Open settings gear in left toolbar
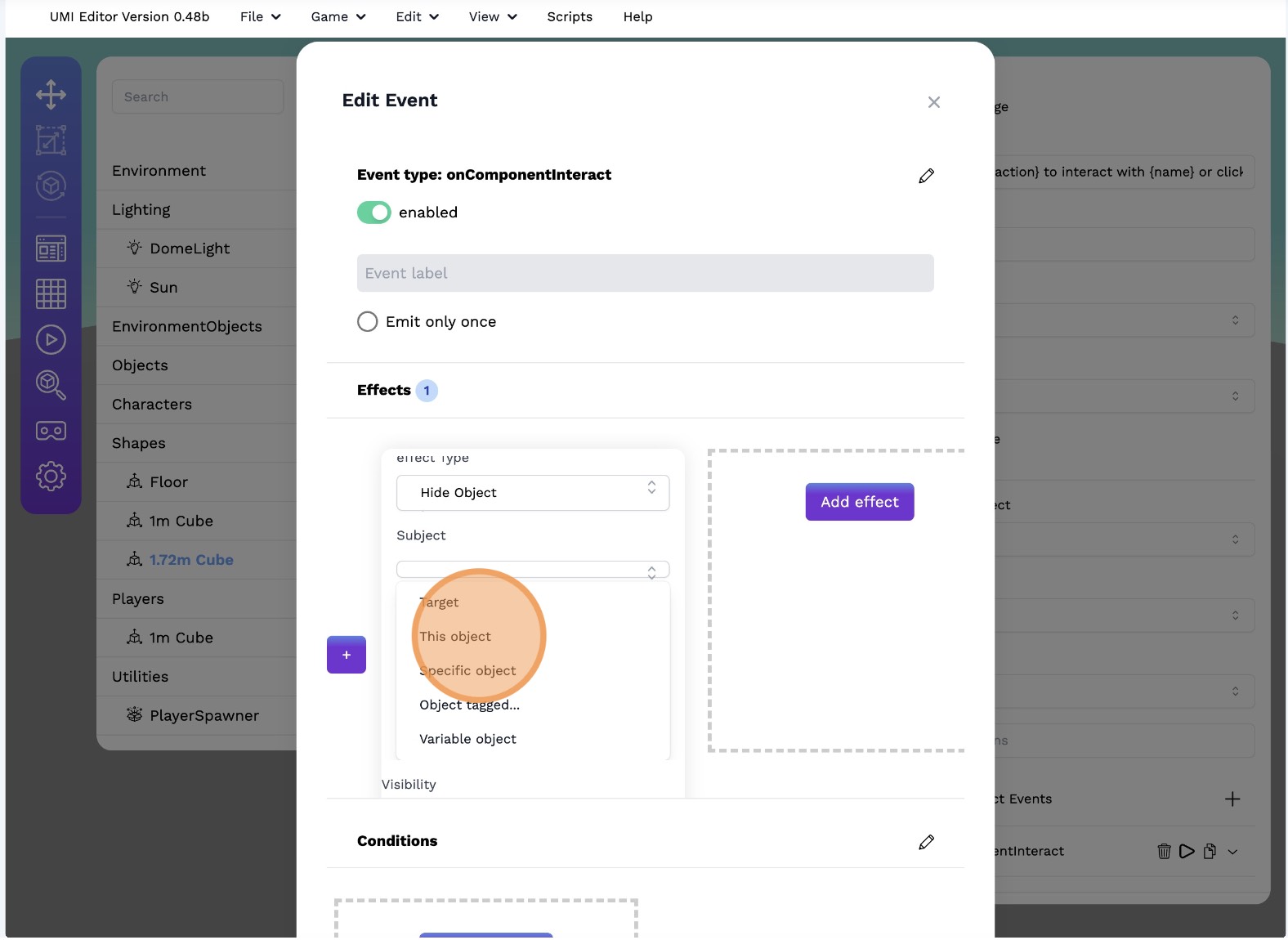The image size is (1288, 940). point(51,476)
